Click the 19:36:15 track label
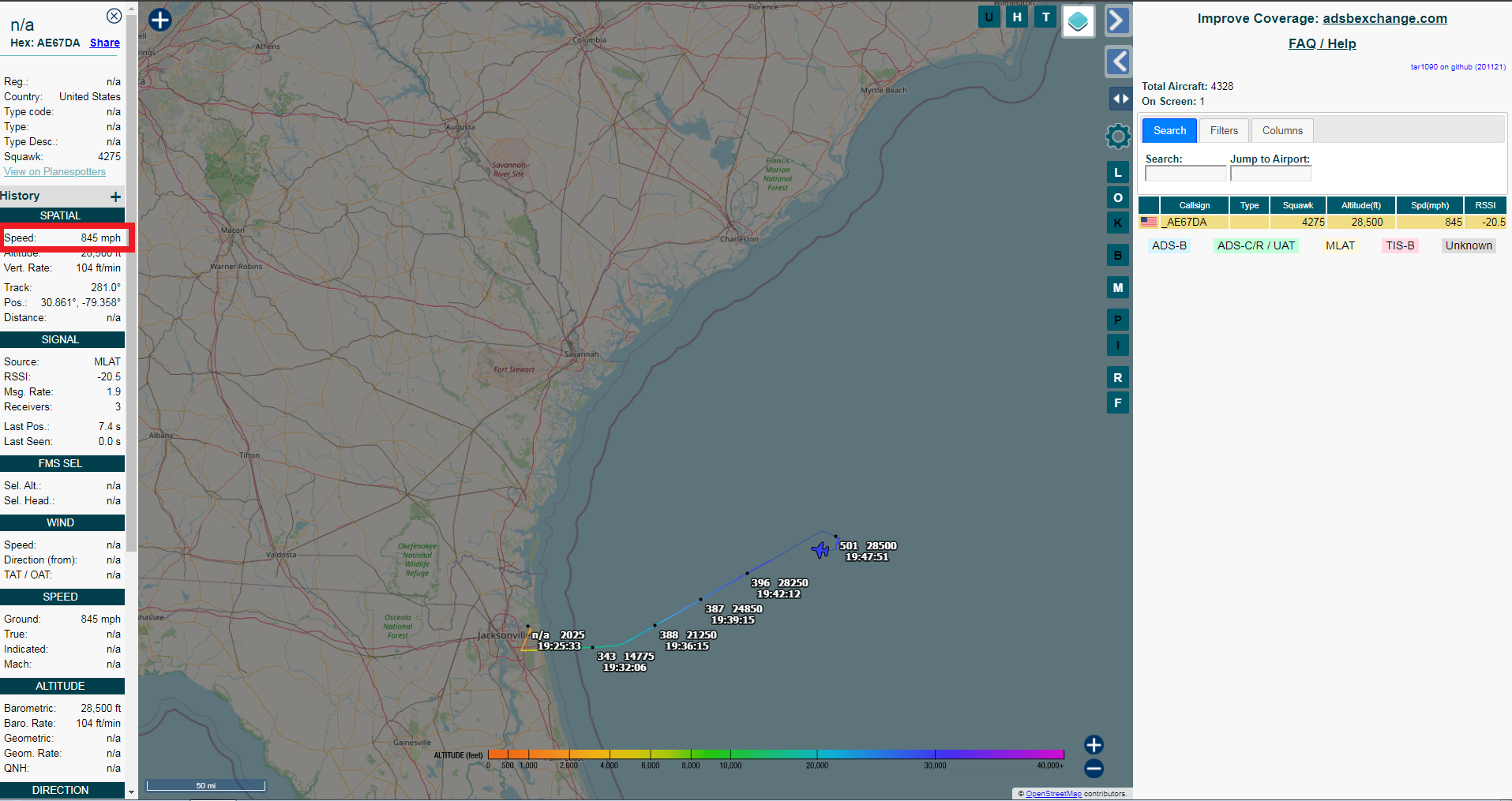Viewport: 1512px width, 801px height. click(x=687, y=646)
